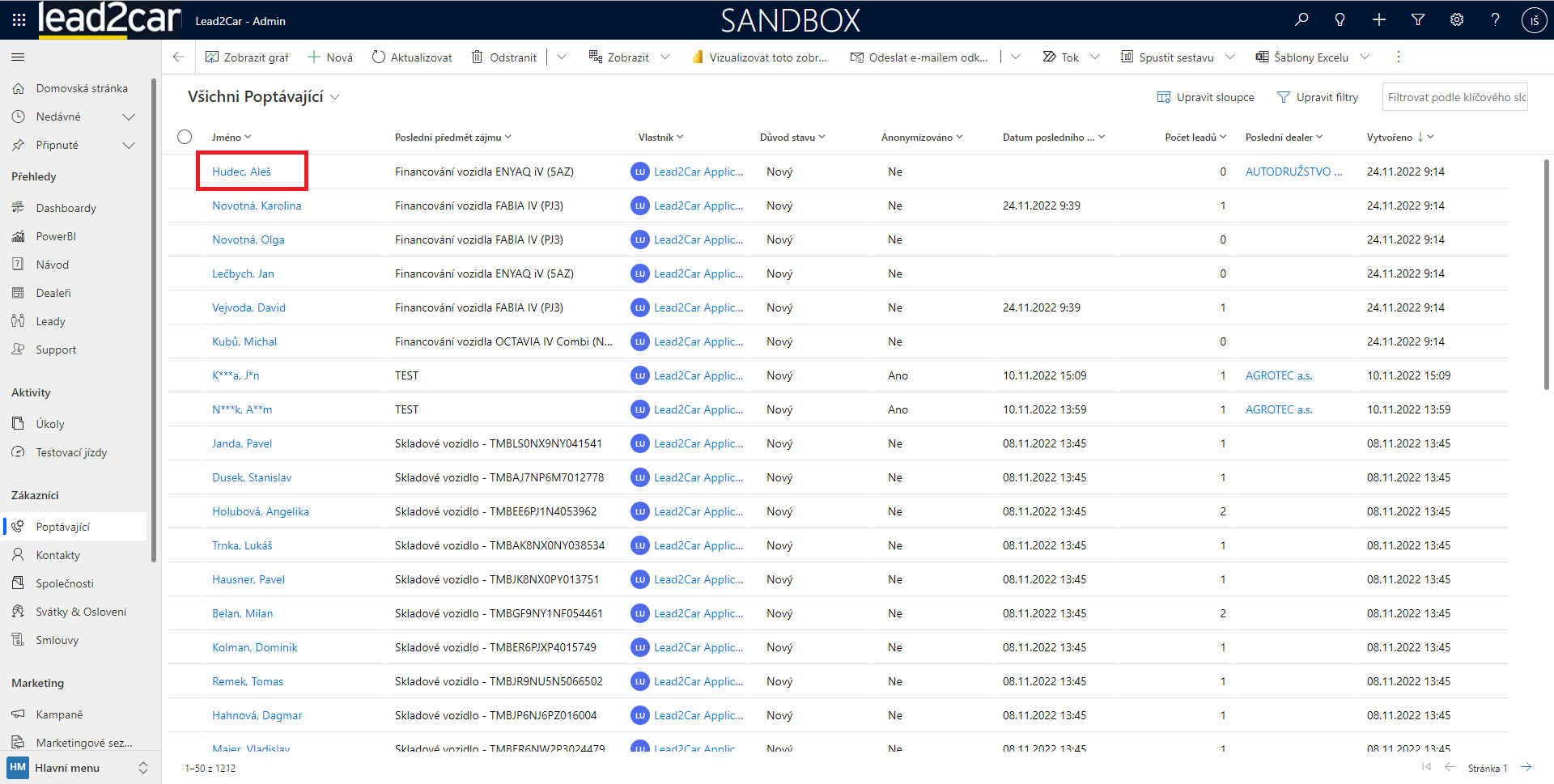The width and height of the screenshot is (1554, 784).
Task: Click the help question mark icon
Action: [x=1495, y=20]
